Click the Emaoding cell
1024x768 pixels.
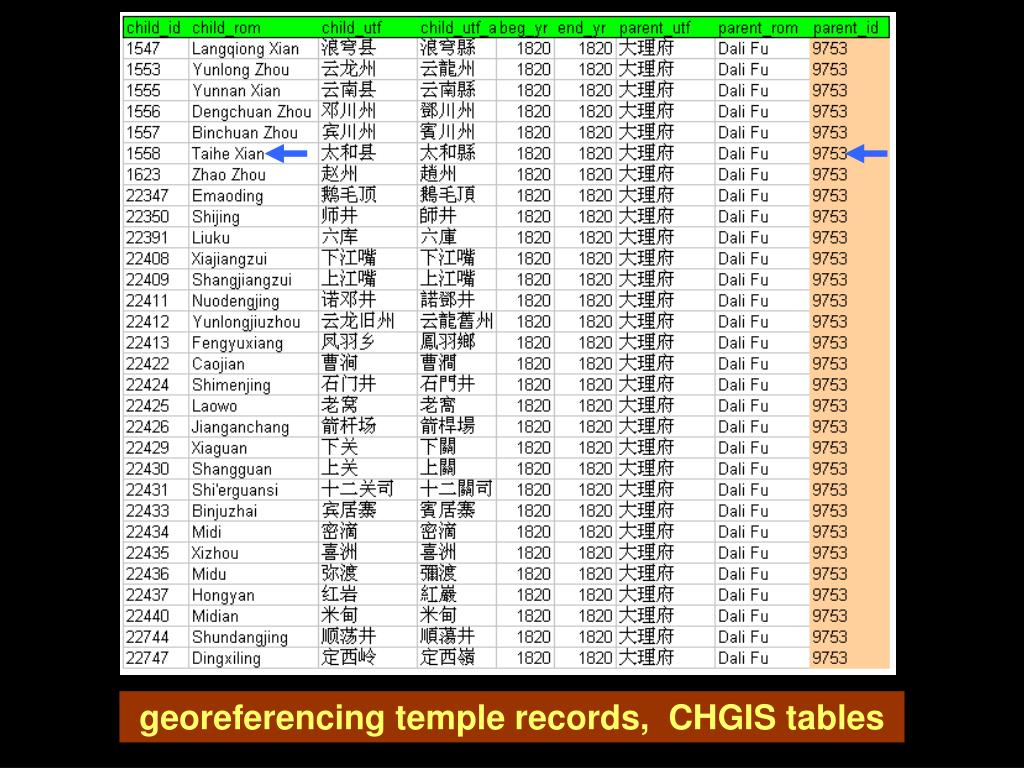[253, 196]
